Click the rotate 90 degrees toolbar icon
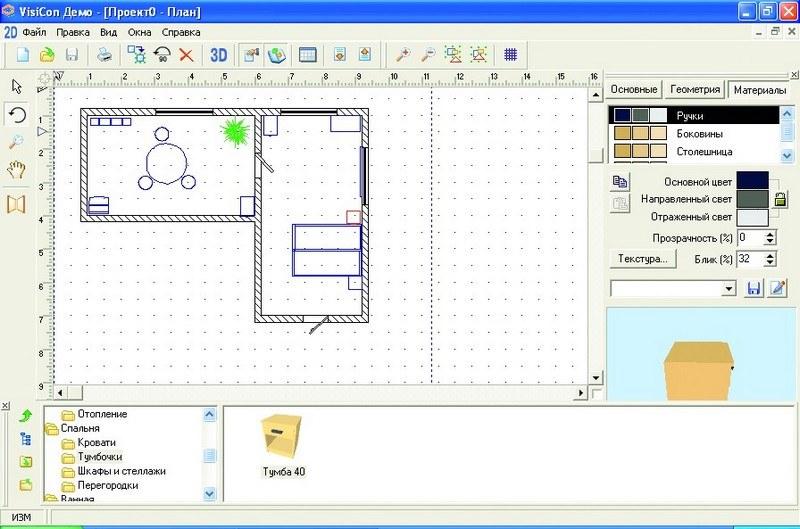The height and width of the screenshot is (529, 800). pyautogui.click(x=162, y=54)
